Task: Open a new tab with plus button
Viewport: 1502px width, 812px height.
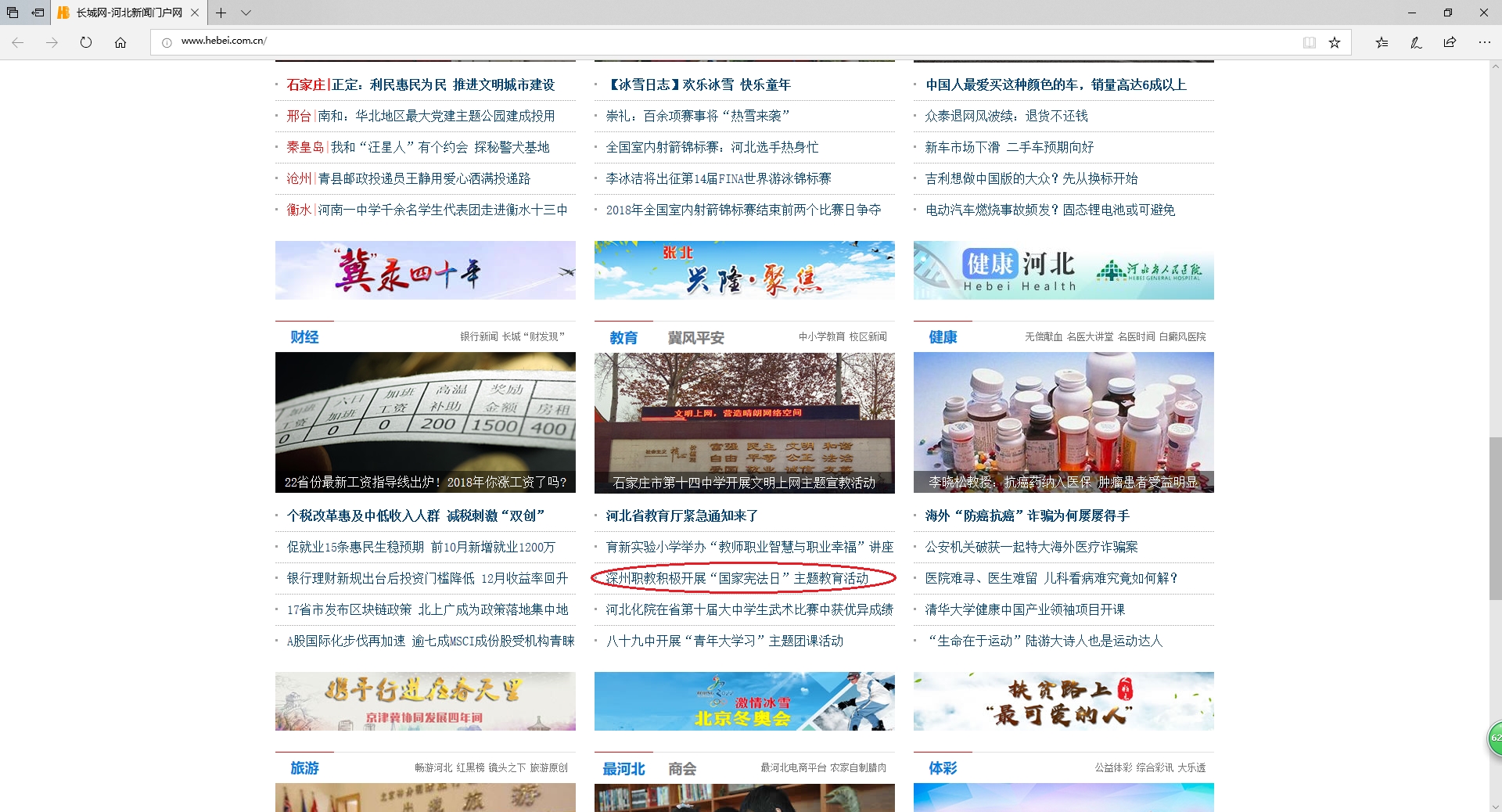Action: point(221,13)
